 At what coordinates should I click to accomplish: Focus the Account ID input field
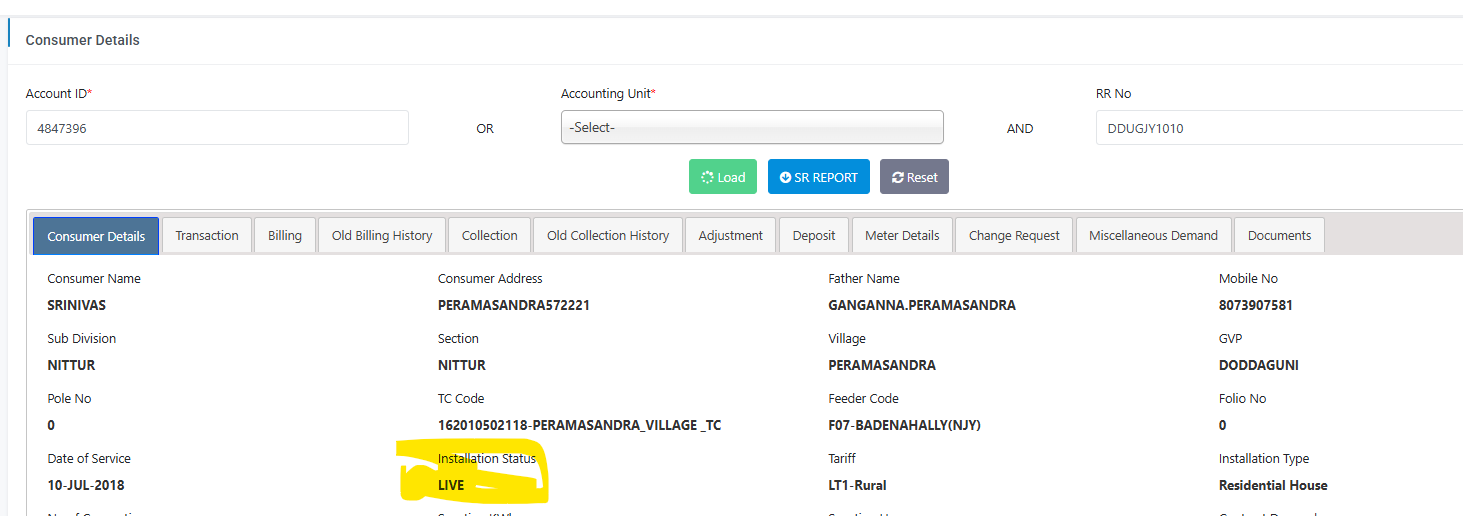217,127
